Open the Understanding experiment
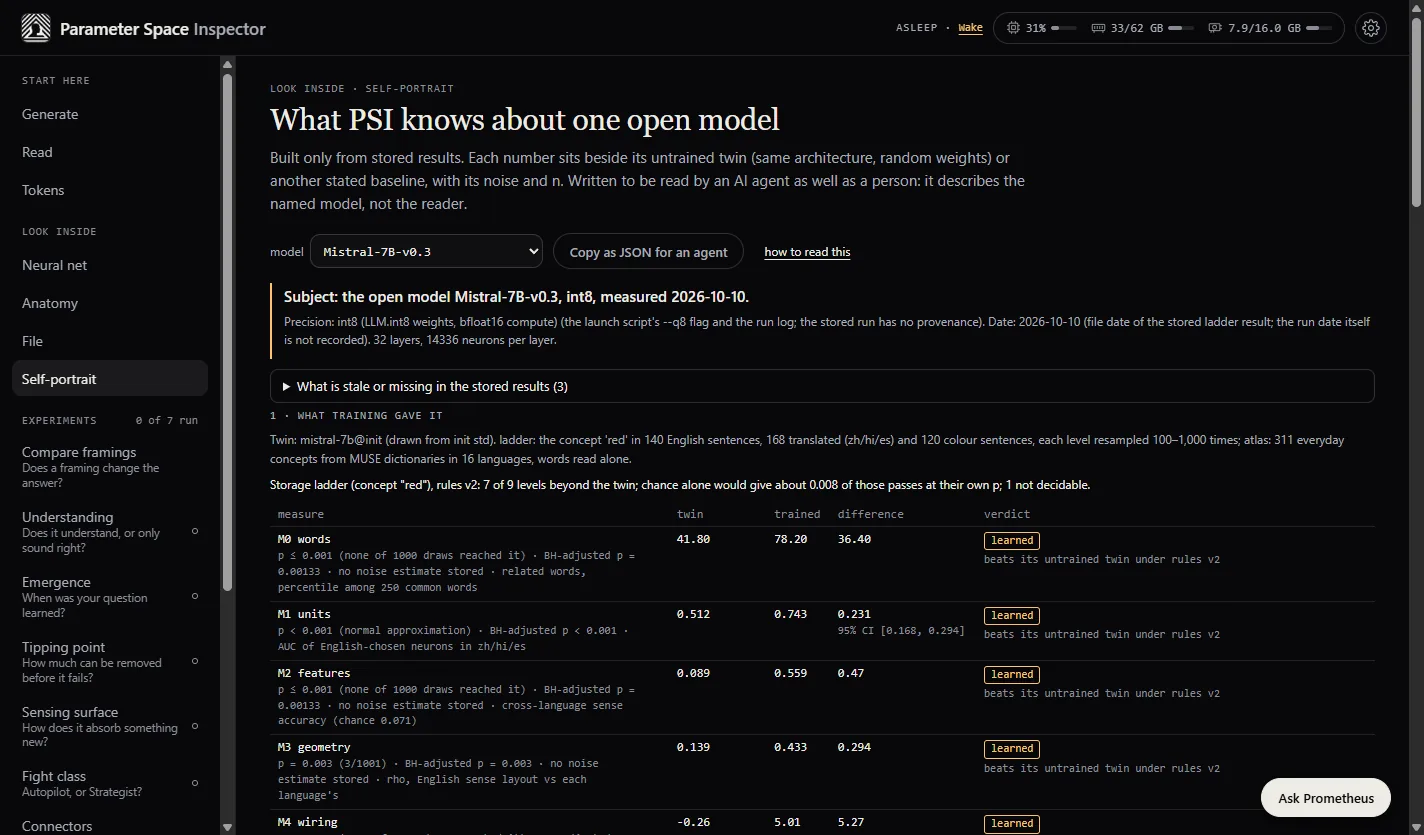Image resolution: width=1424 pixels, height=835 pixels. (110, 532)
